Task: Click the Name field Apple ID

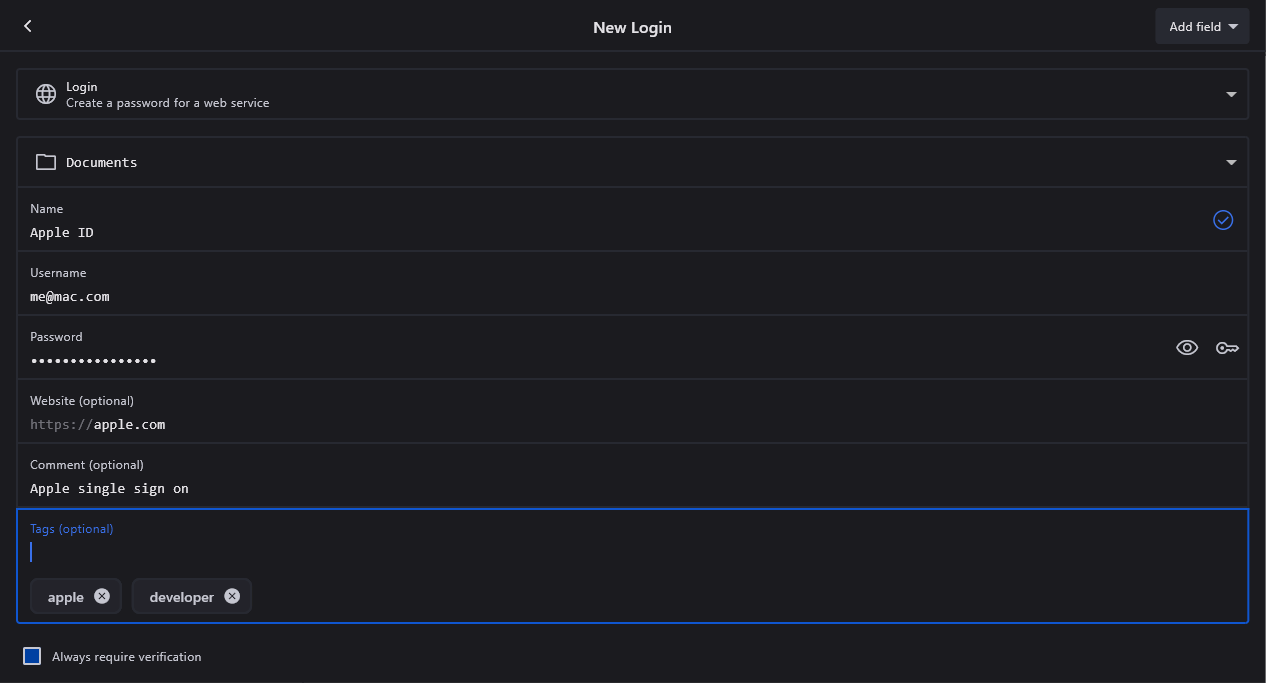Action: coord(62,232)
